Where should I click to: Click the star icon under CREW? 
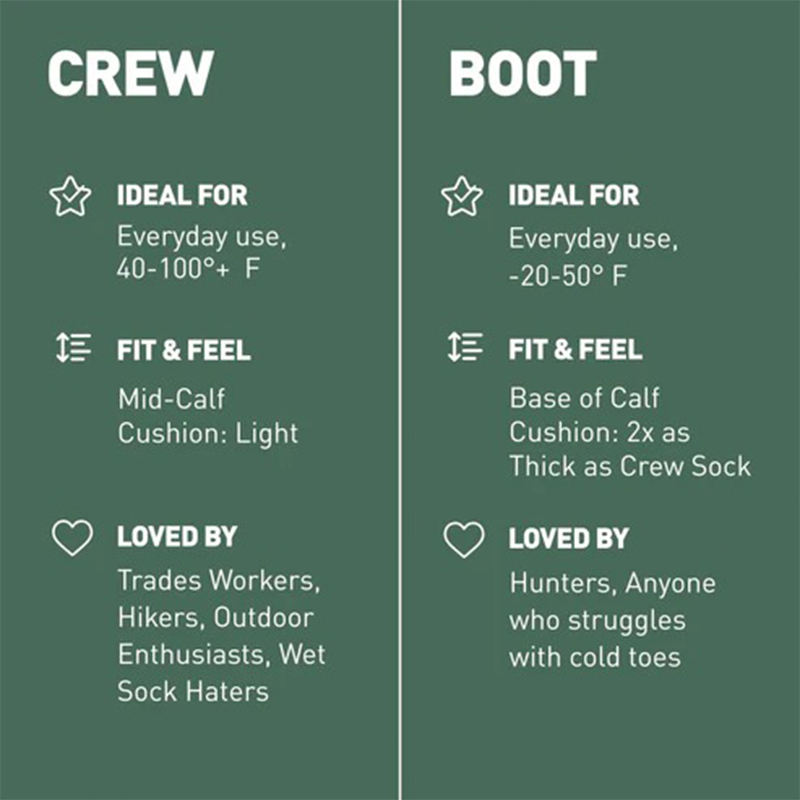[70, 197]
